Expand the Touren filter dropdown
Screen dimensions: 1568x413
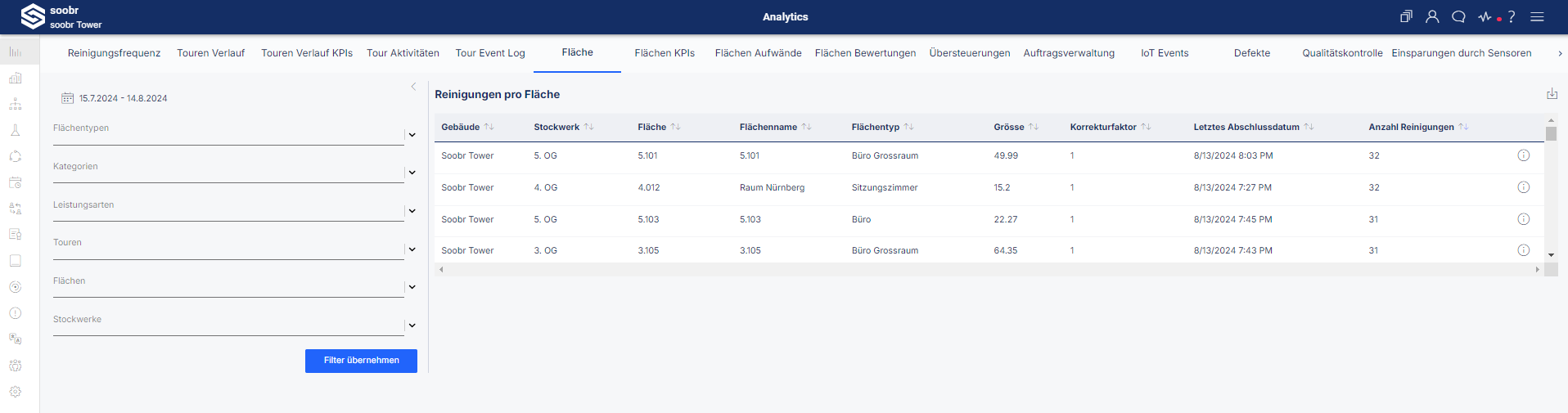click(x=412, y=249)
